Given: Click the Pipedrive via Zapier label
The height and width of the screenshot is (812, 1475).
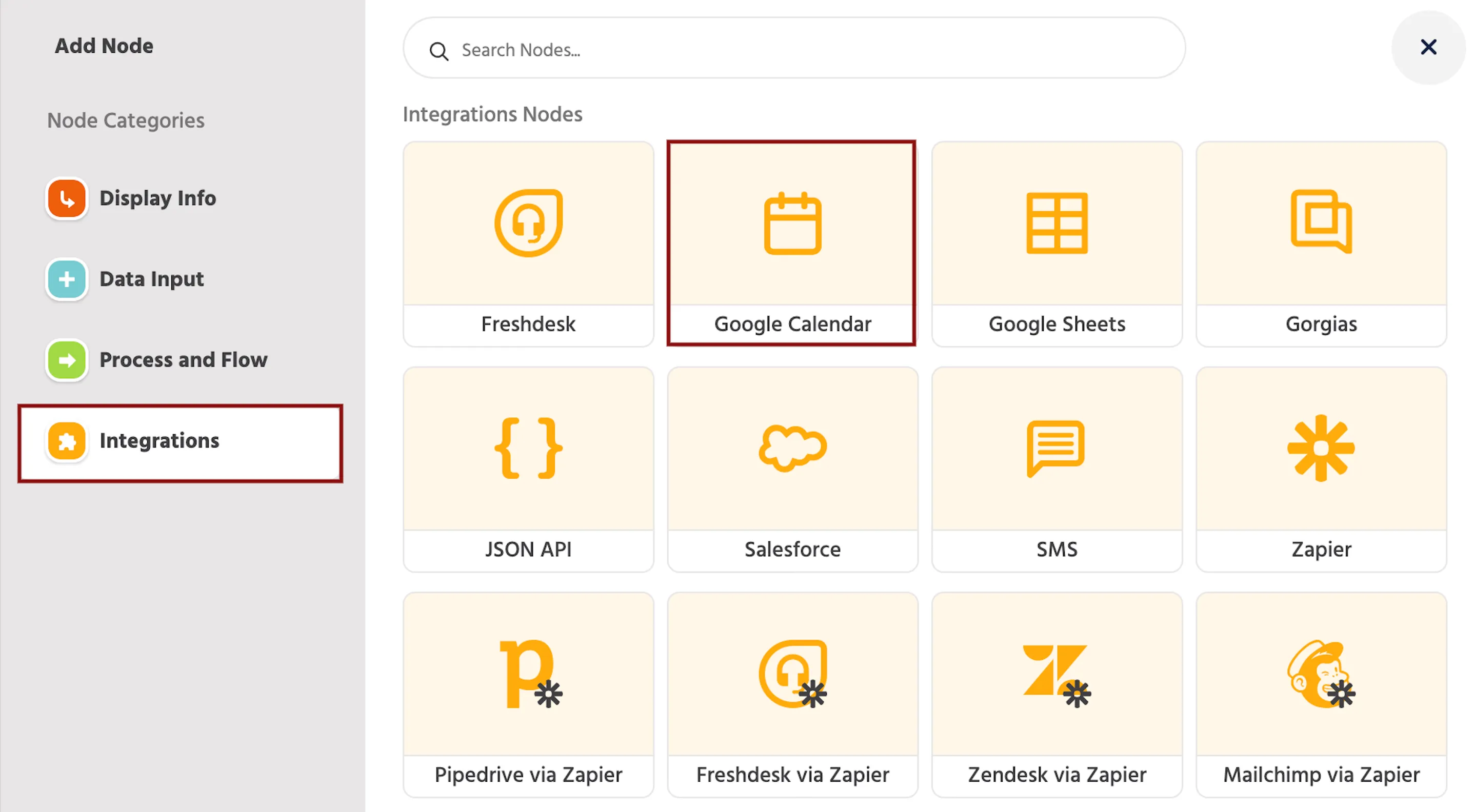Looking at the screenshot, I should coord(528,775).
